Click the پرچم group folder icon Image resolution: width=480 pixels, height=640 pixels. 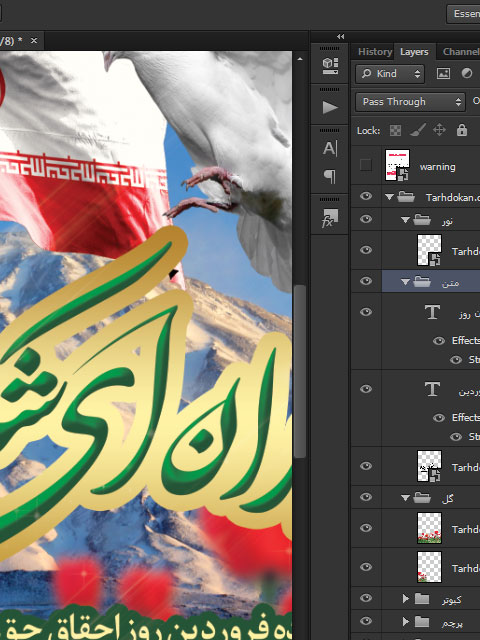tap(422, 622)
